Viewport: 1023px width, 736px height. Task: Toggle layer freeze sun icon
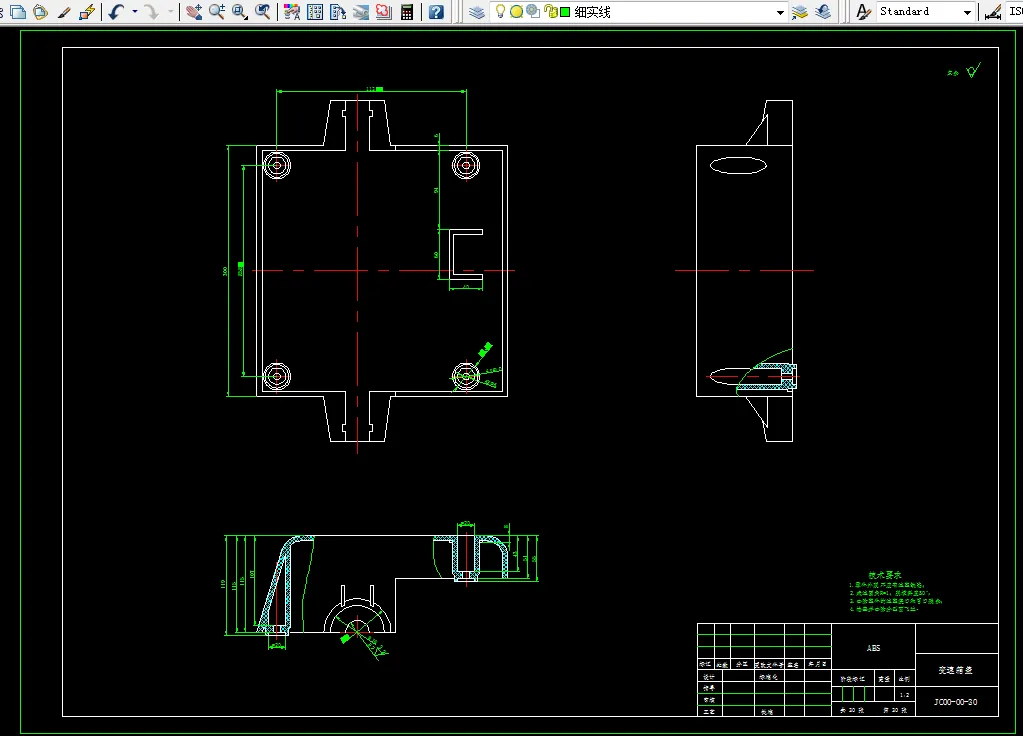(516, 12)
